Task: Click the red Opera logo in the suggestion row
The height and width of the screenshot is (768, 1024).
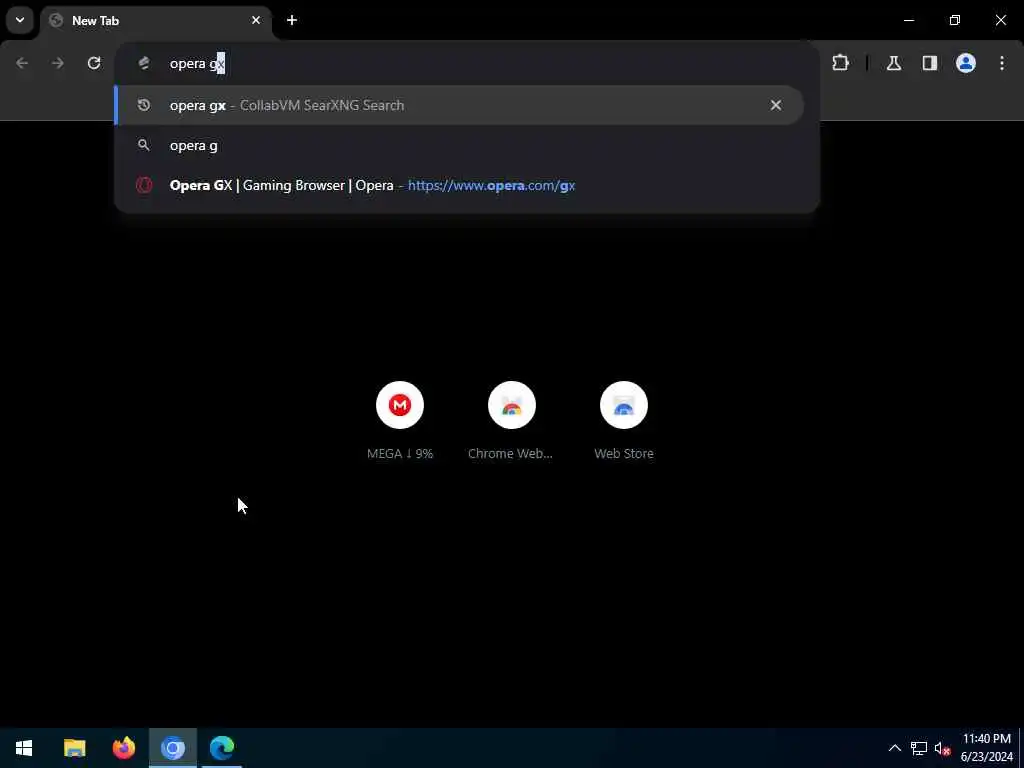Action: click(x=144, y=185)
